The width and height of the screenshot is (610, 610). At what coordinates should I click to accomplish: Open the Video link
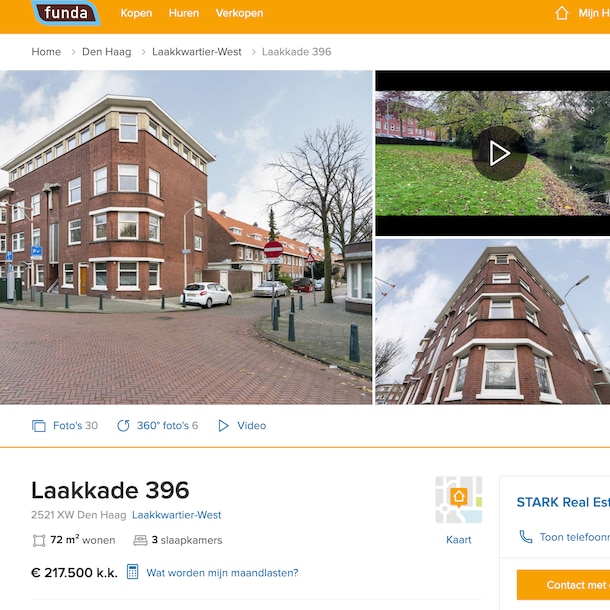tap(252, 426)
